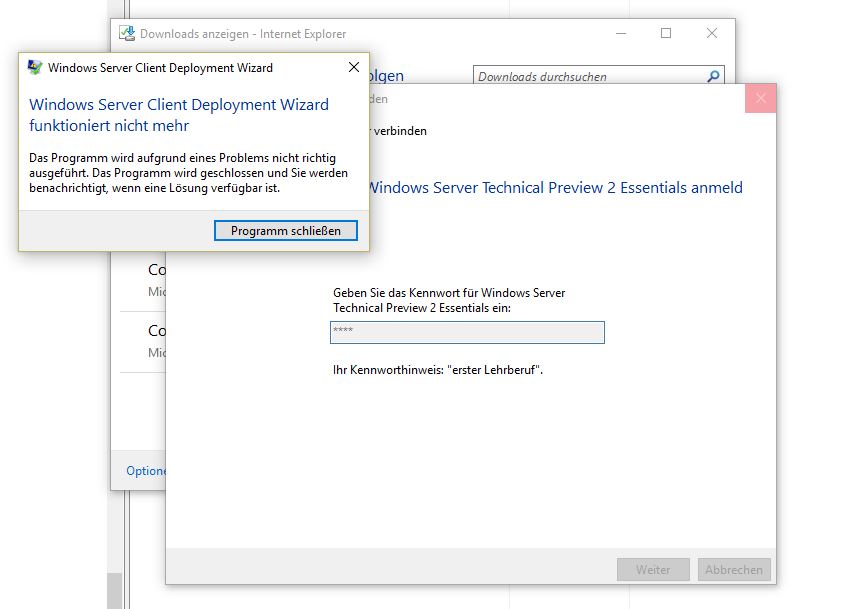Click the Abbrechen button
854x609 pixels.
click(x=734, y=569)
